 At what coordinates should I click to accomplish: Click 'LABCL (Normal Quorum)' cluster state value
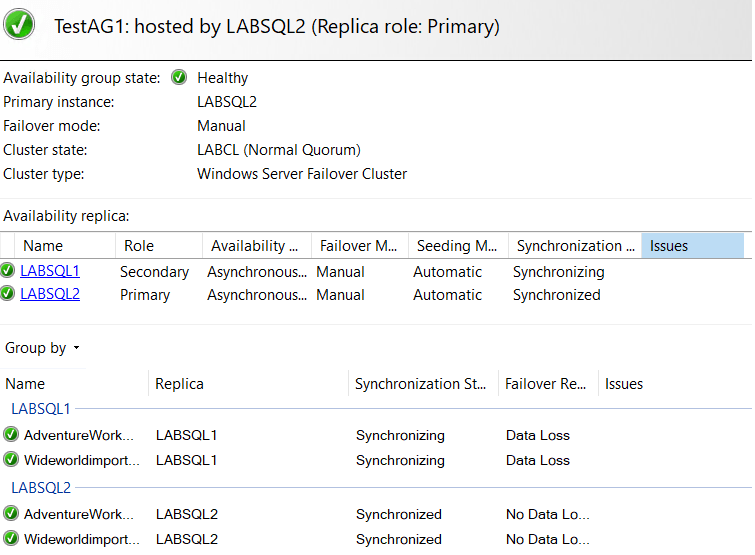(279, 150)
